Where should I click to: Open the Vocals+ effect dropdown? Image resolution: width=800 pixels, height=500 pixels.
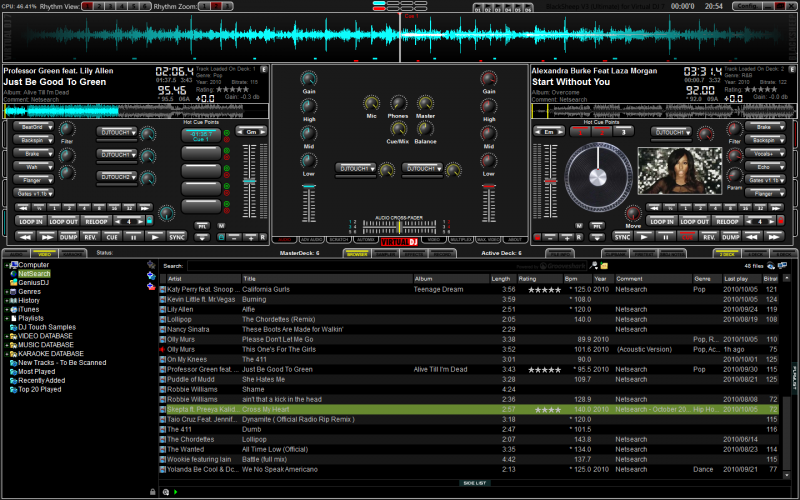765,153
